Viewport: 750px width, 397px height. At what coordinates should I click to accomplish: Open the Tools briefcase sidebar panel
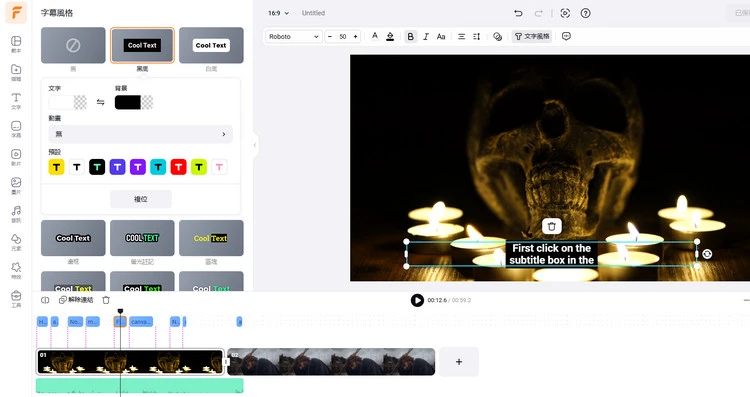16,298
